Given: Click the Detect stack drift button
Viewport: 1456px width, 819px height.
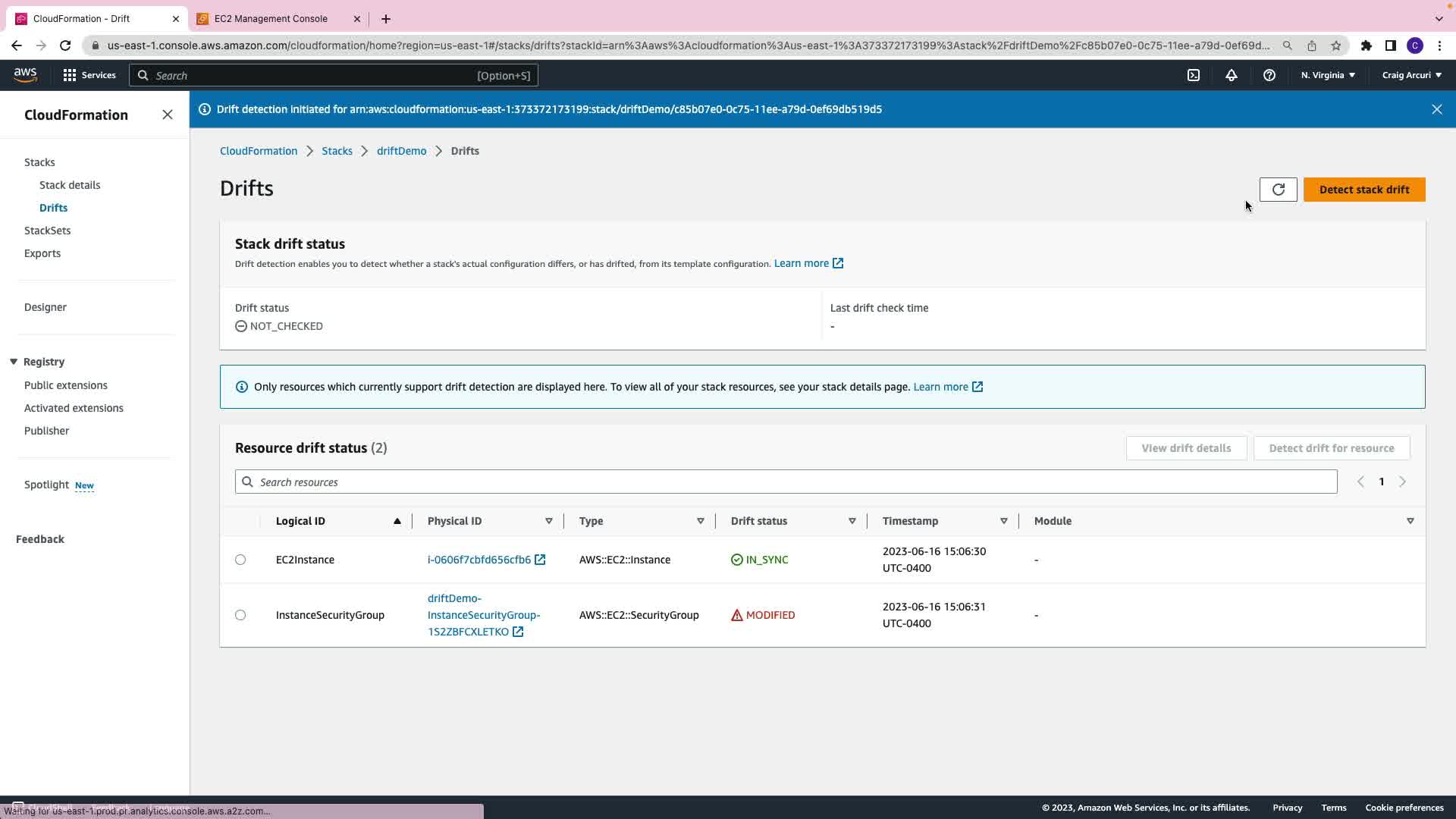Looking at the screenshot, I should (1364, 190).
